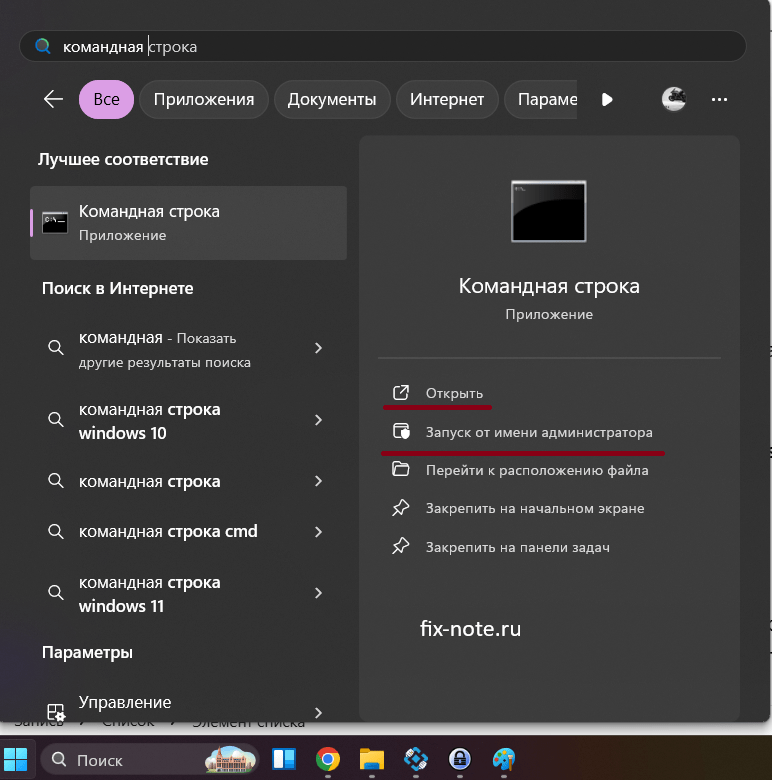
Task: Click the shield icon for run as administrator
Action: click(401, 431)
